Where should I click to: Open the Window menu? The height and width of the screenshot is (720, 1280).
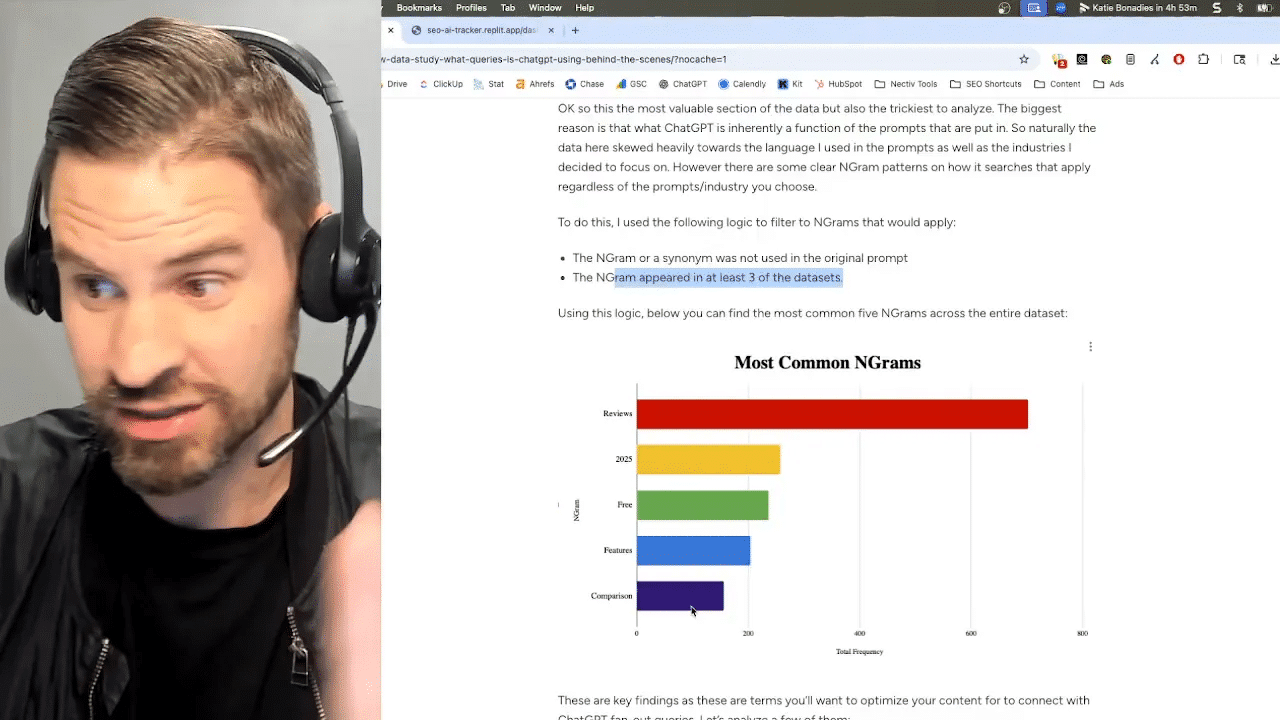(545, 7)
